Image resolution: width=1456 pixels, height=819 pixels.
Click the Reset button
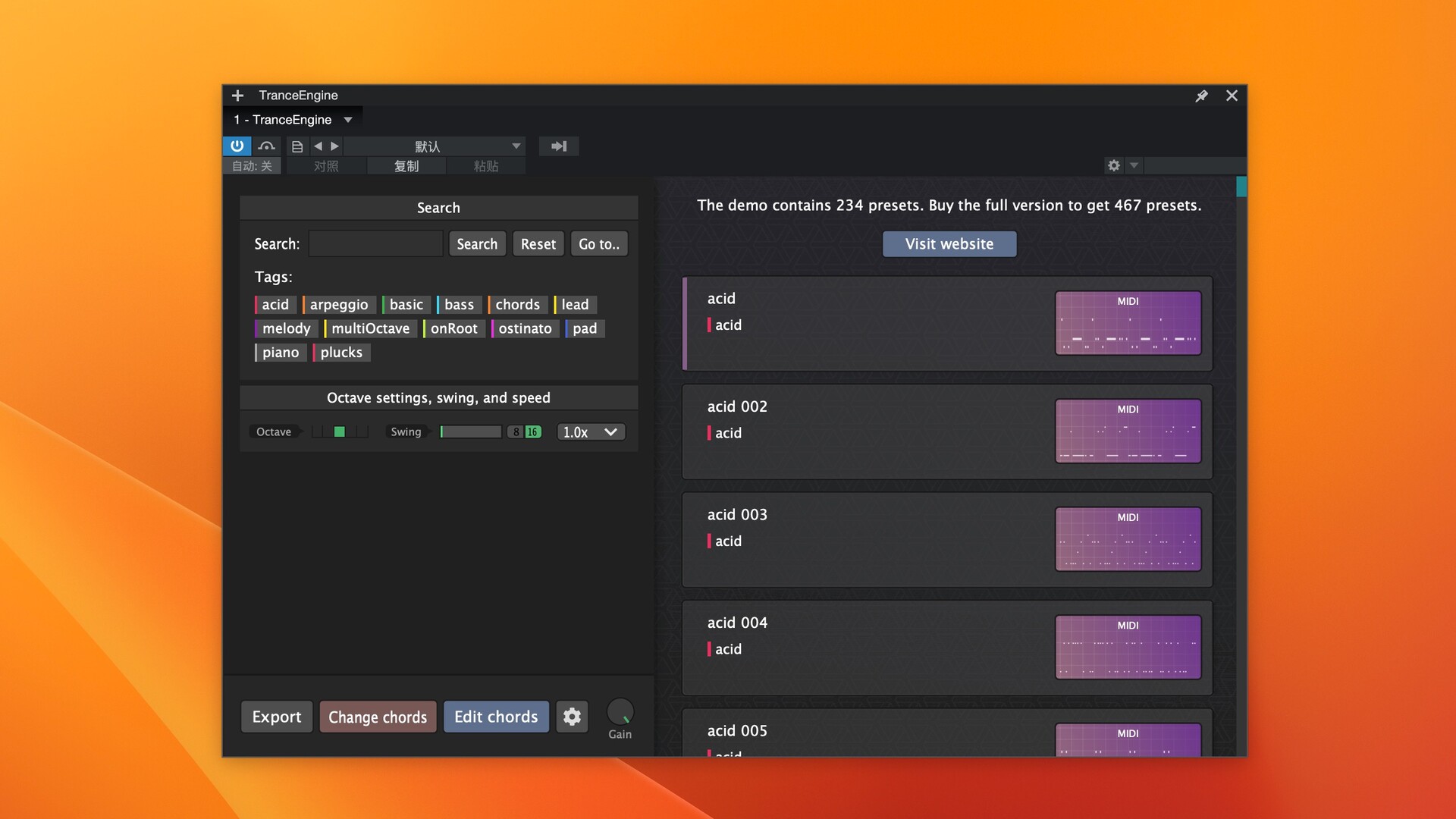coord(538,244)
